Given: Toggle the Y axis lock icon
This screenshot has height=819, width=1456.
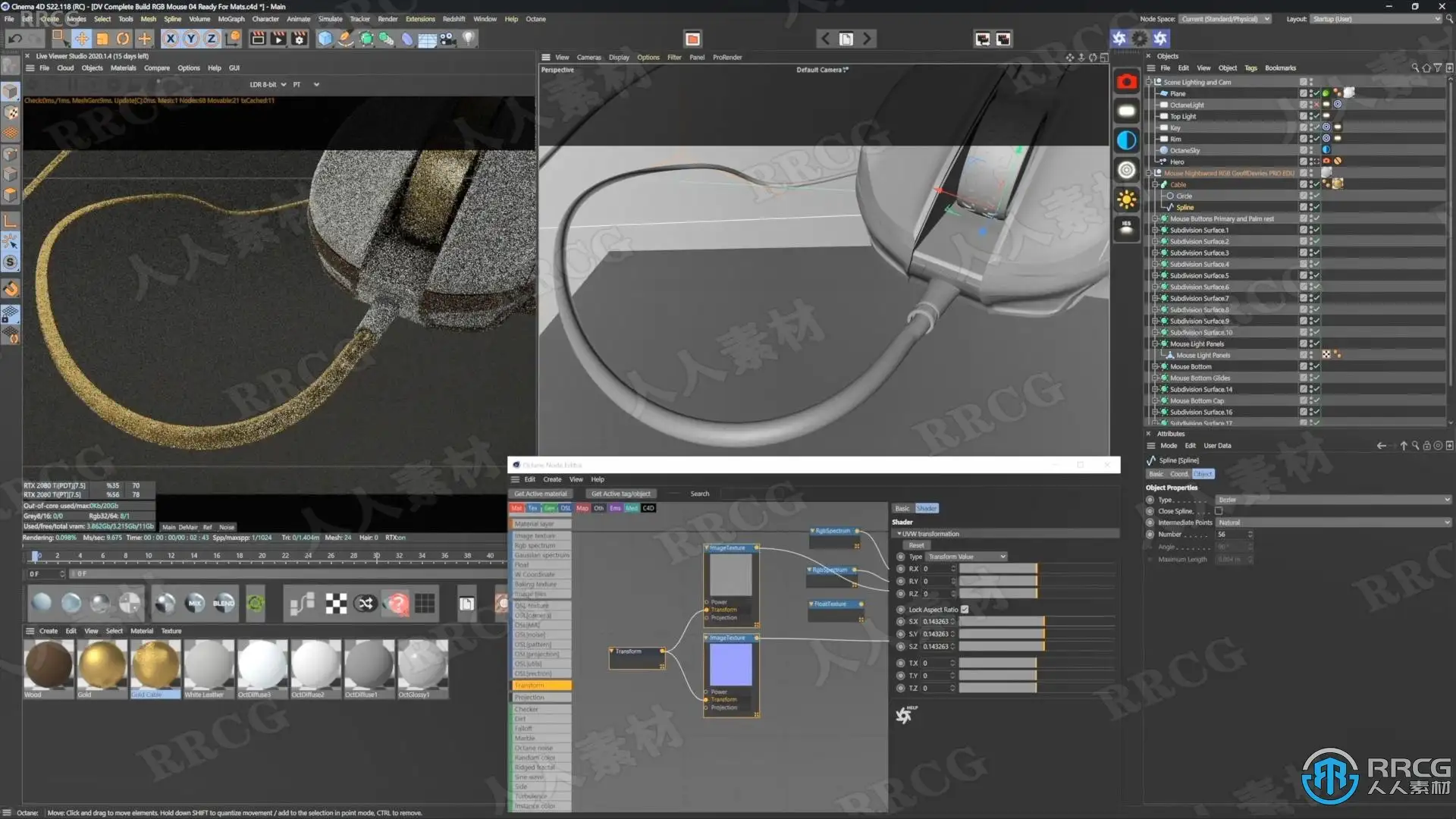Looking at the screenshot, I should [191, 39].
